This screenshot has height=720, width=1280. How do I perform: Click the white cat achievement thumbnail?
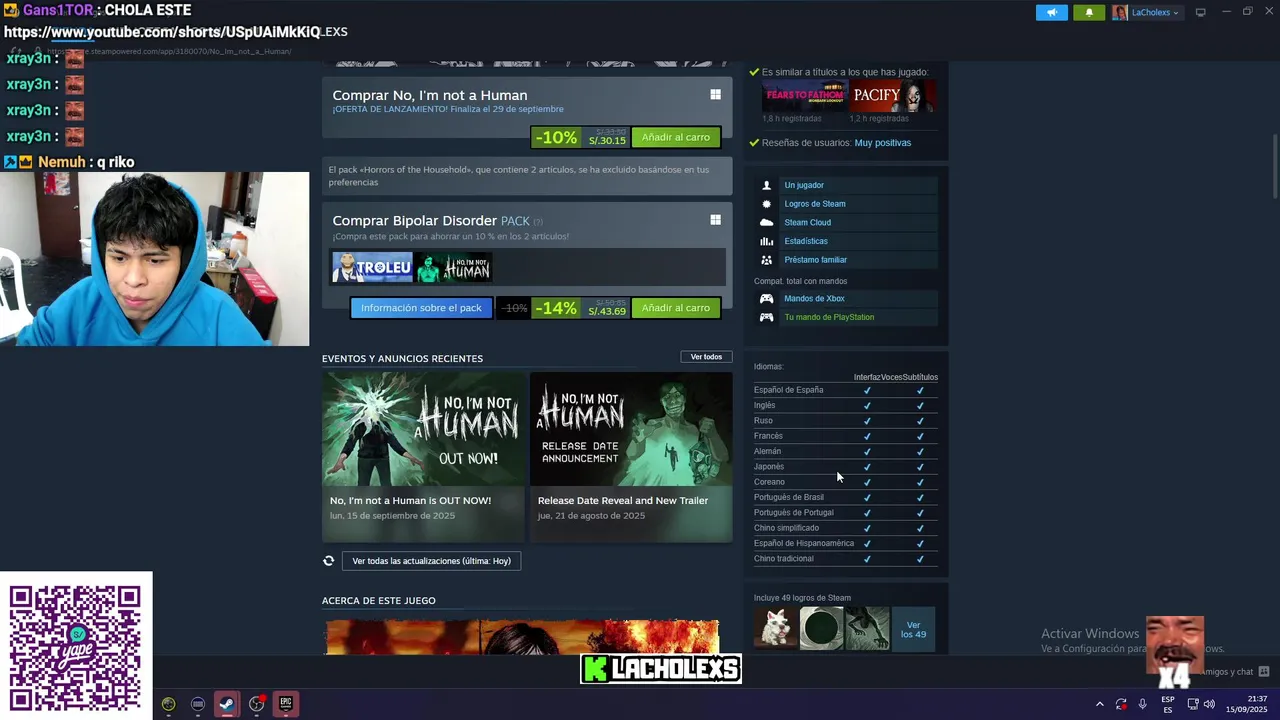(x=775, y=630)
